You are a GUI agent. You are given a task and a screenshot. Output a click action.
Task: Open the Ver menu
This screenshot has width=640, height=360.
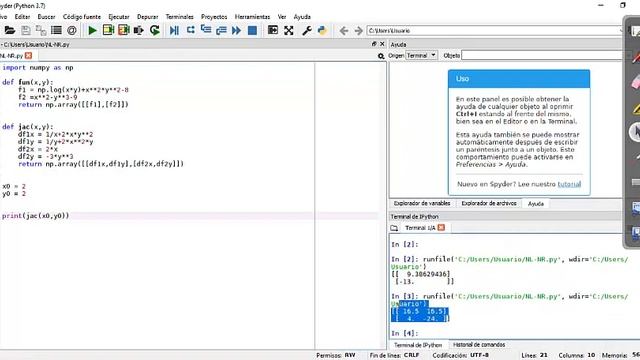click(282, 17)
